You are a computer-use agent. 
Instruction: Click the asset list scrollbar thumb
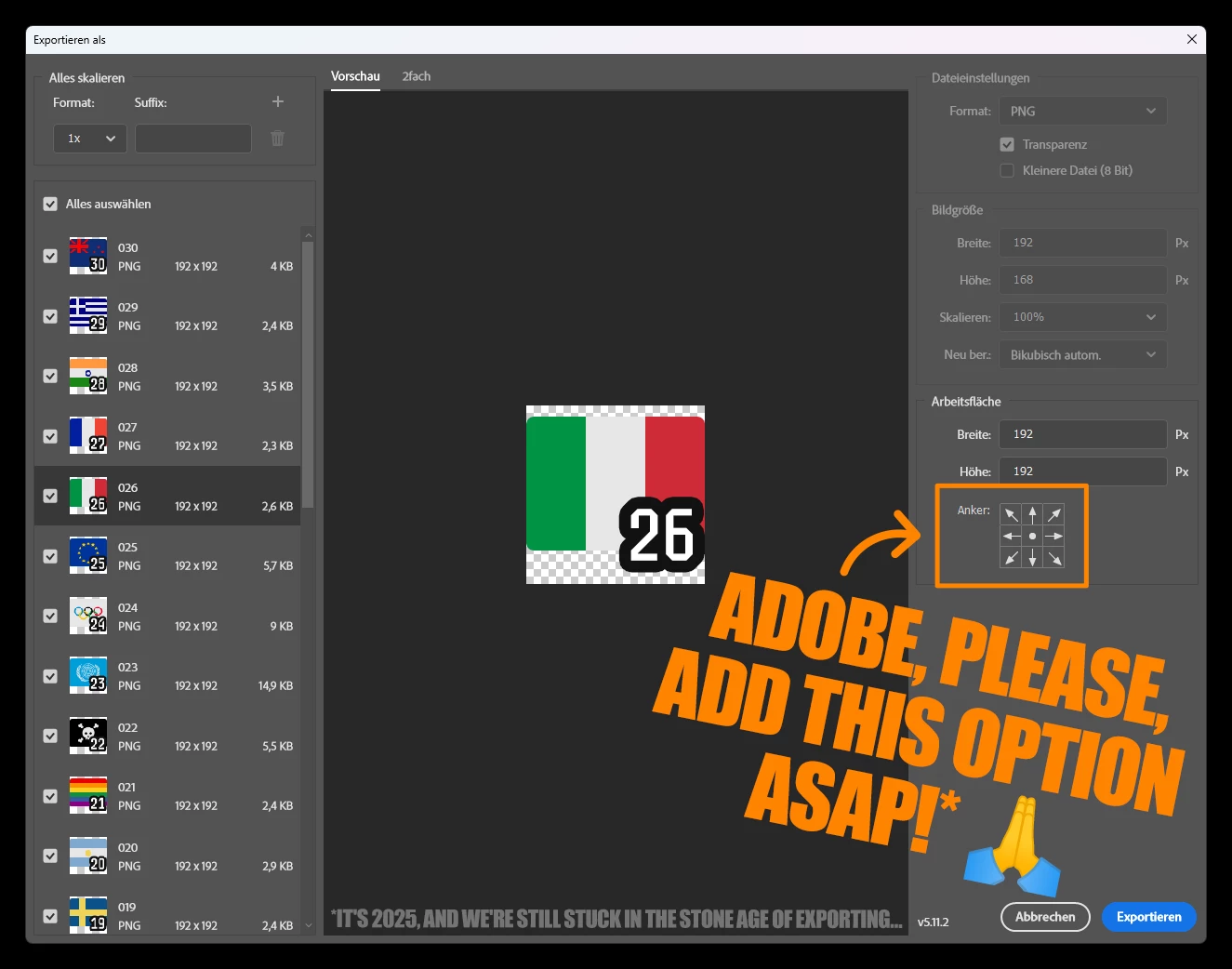coord(308,375)
